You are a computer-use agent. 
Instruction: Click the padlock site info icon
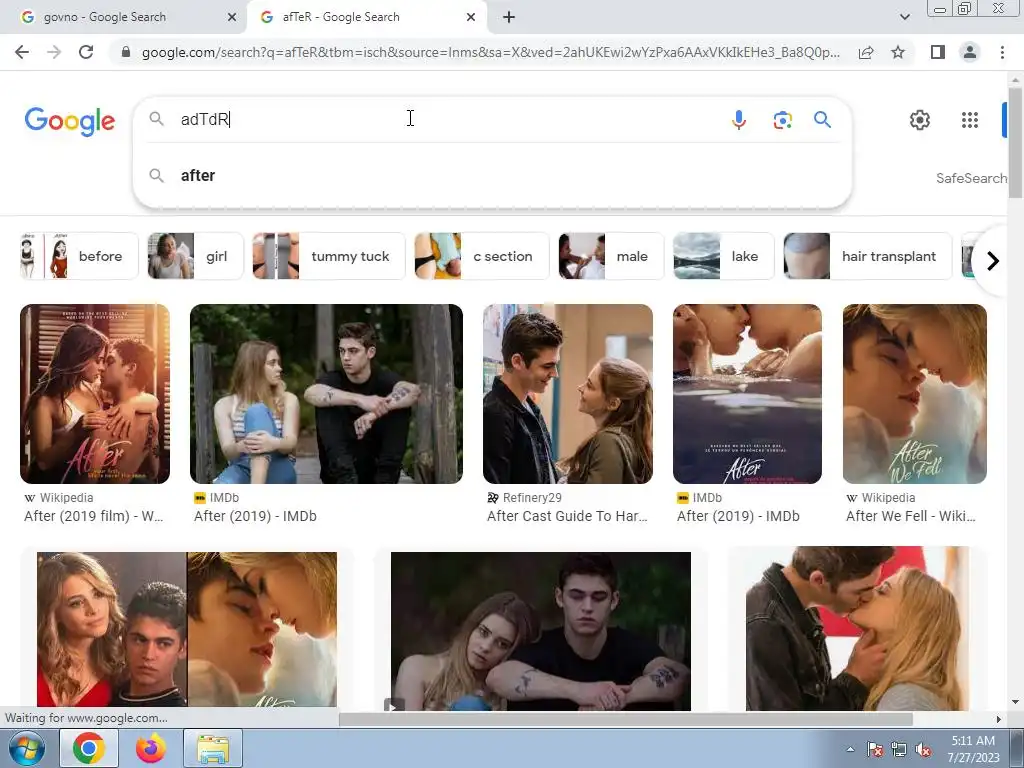pyautogui.click(x=126, y=52)
